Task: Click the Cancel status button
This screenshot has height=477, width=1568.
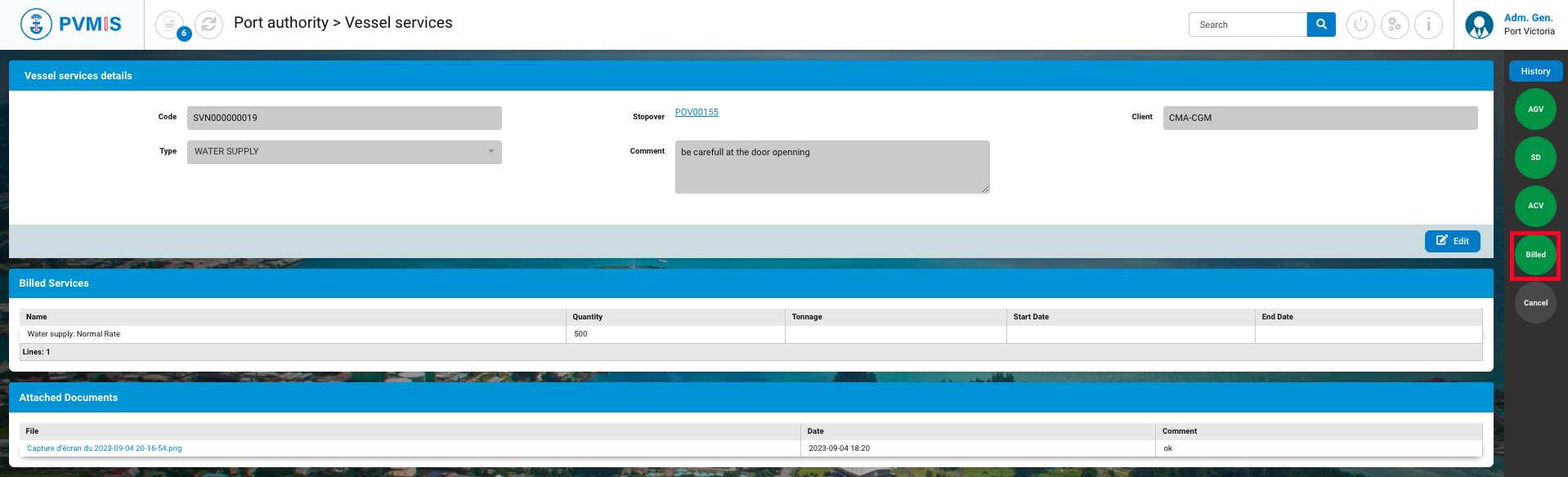Action: click(1535, 303)
